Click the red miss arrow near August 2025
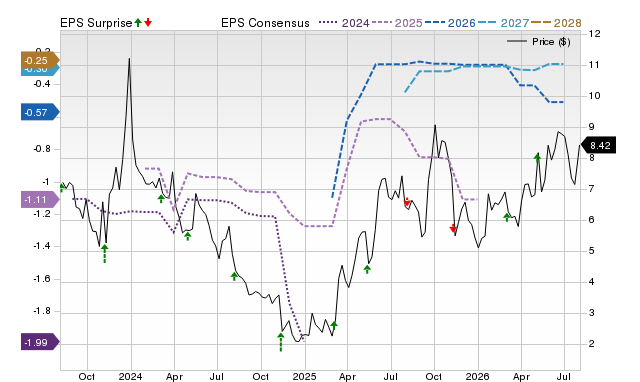 click(x=407, y=202)
